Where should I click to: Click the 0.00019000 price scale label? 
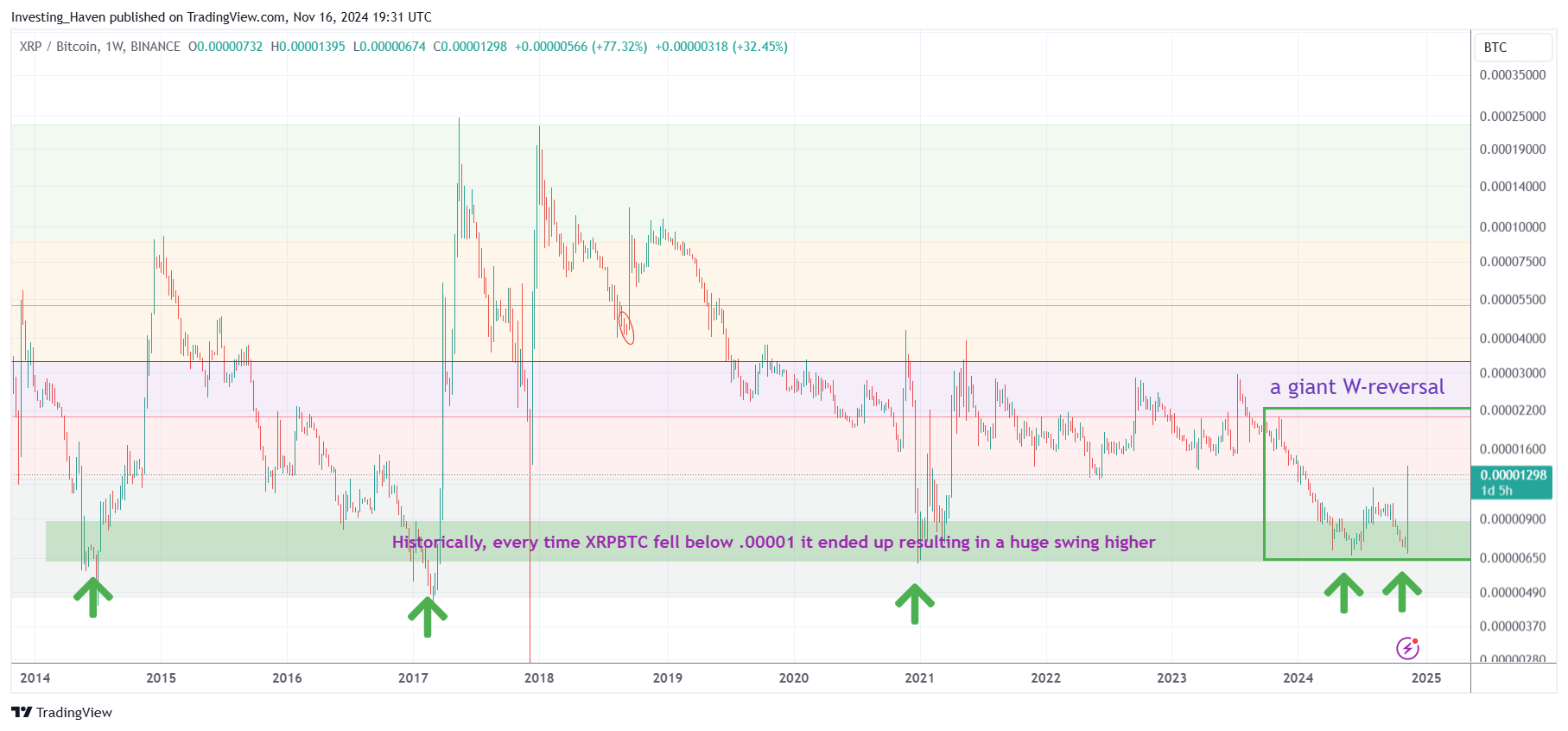[x=1513, y=149]
